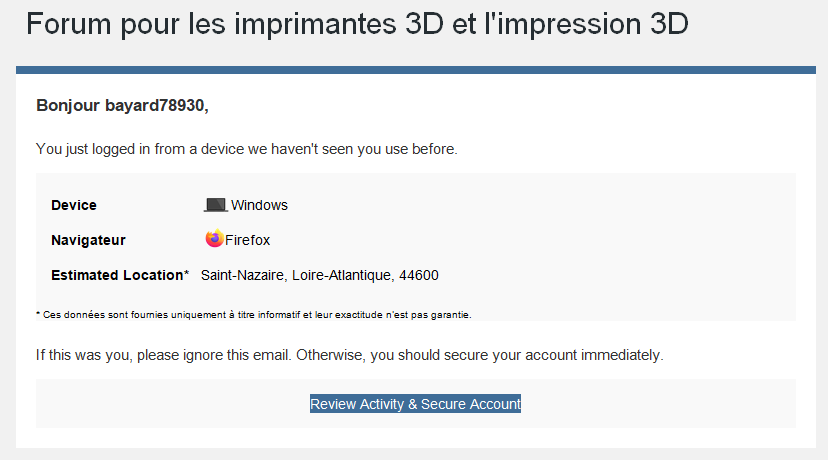The height and width of the screenshot is (460, 828).
Task: Click the Saint-Nazaire location text
Action: [x=242, y=276]
